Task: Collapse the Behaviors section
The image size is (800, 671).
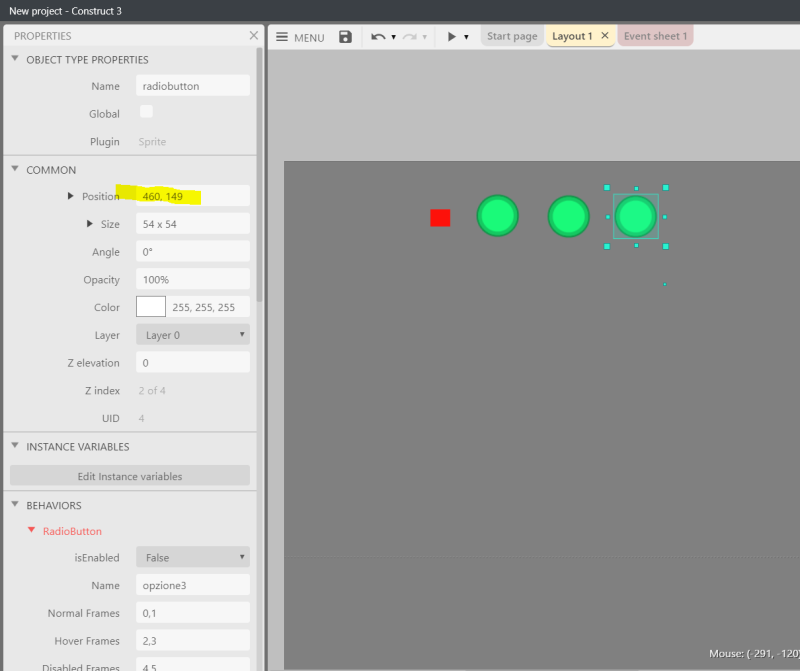Action: 15,504
